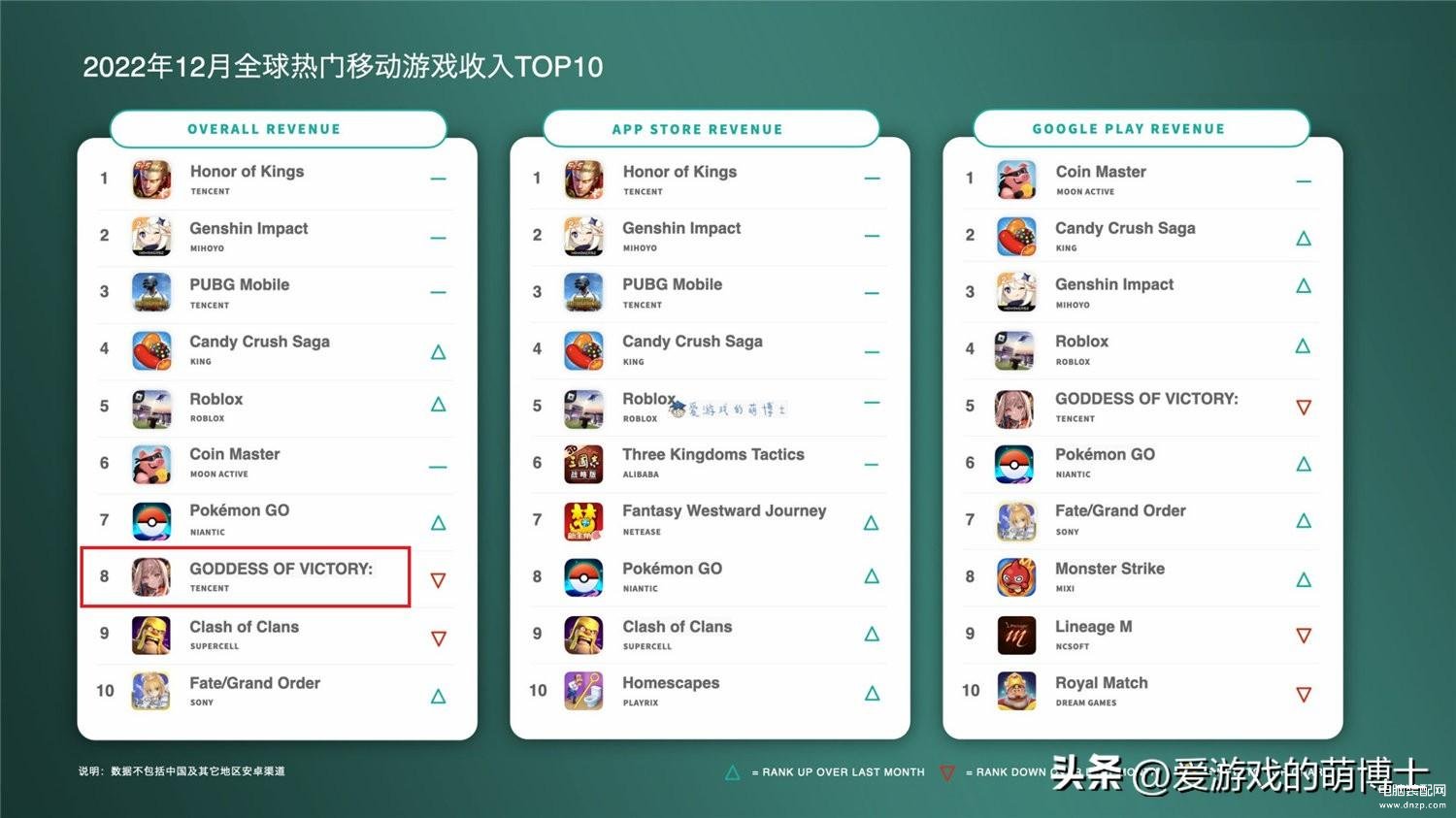Click Monster Strike game icon
Image resolution: width=1456 pixels, height=818 pixels.
tap(1016, 577)
